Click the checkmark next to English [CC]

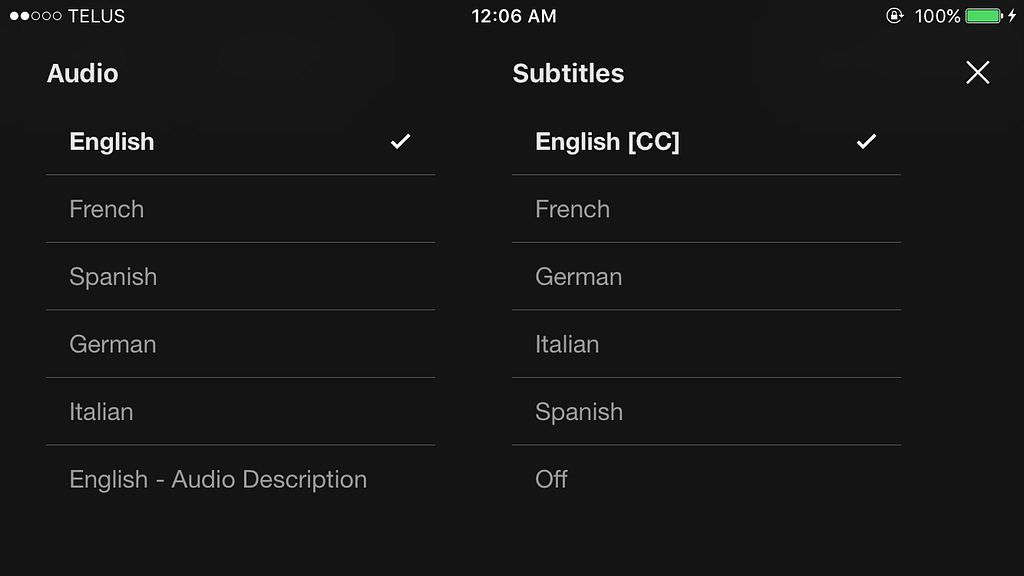(866, 142)
